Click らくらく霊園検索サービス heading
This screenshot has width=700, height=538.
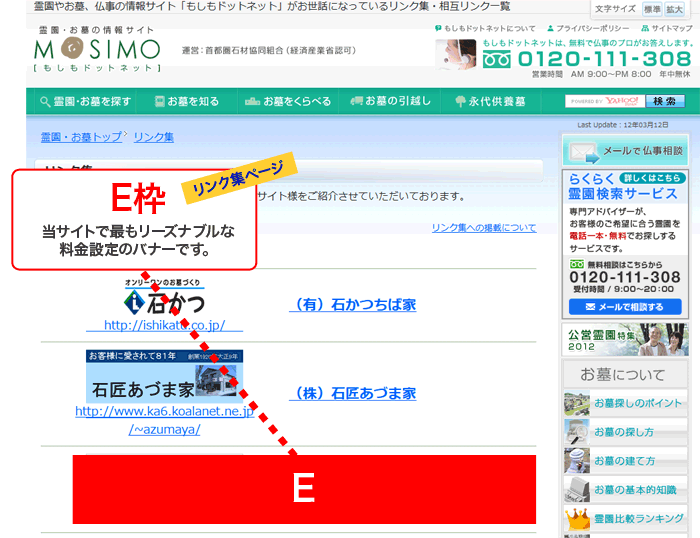(623, 187)
